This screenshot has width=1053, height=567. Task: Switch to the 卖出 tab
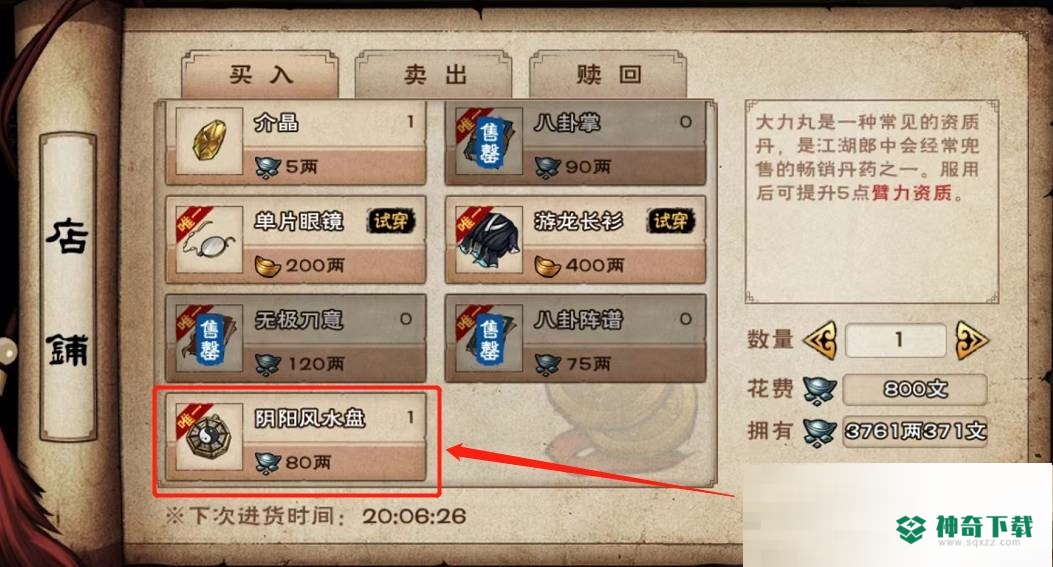point(434,74)
